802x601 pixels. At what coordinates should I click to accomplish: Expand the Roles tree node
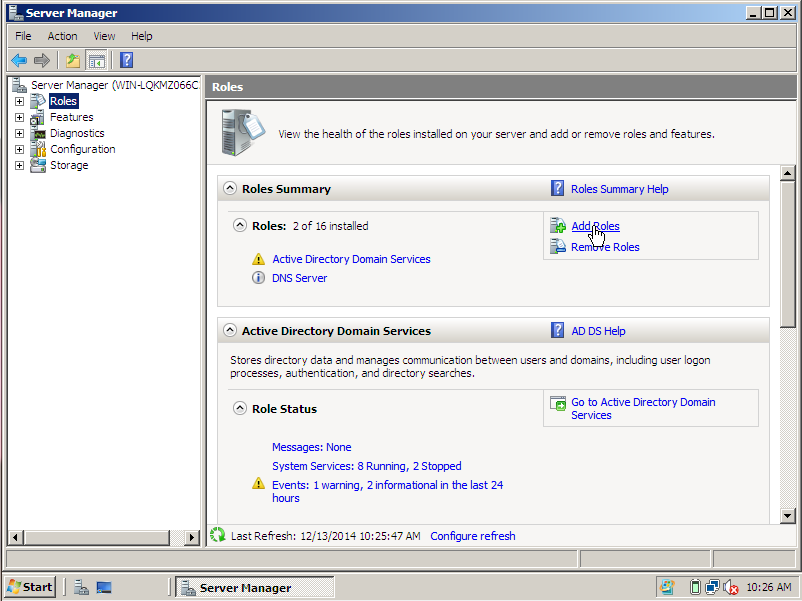pyautogui.click(x=19, y=101)
